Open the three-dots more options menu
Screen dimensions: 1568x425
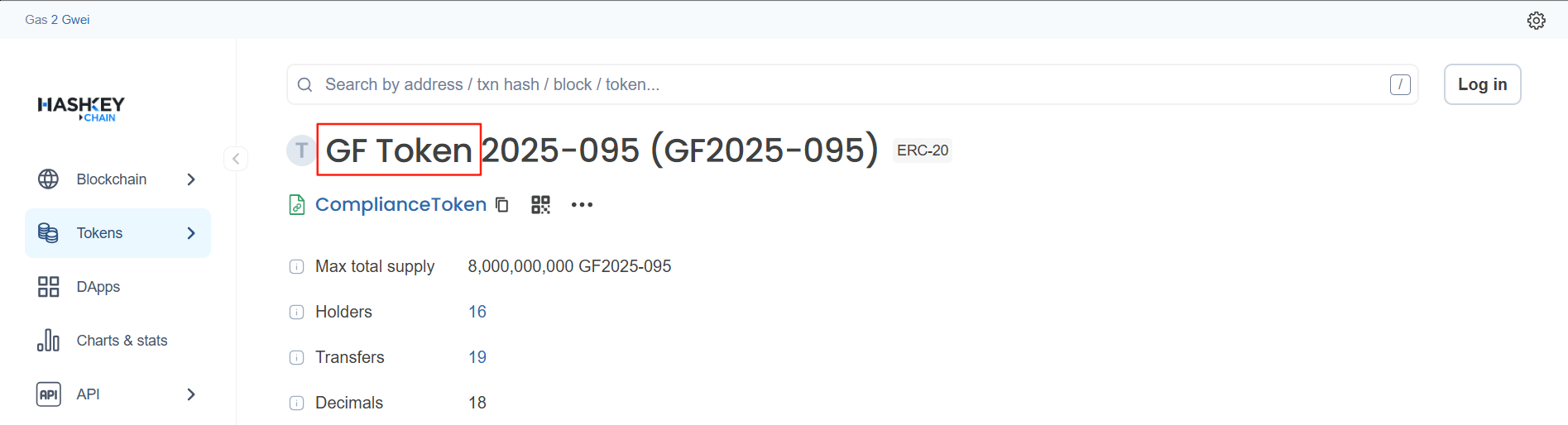point(582,205)
